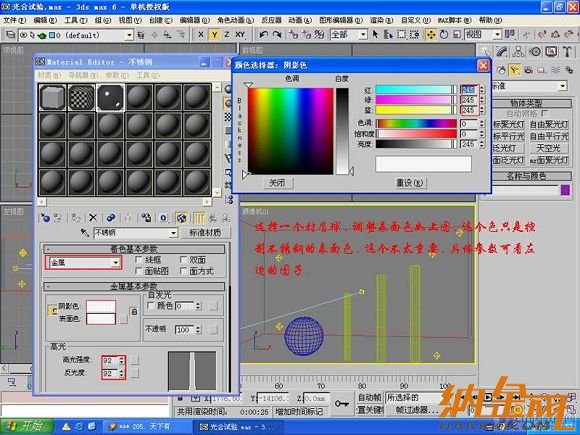The image size is (580, 435).
Task: Toggle the 面贴图 face map checkbox
Action: 139,271
